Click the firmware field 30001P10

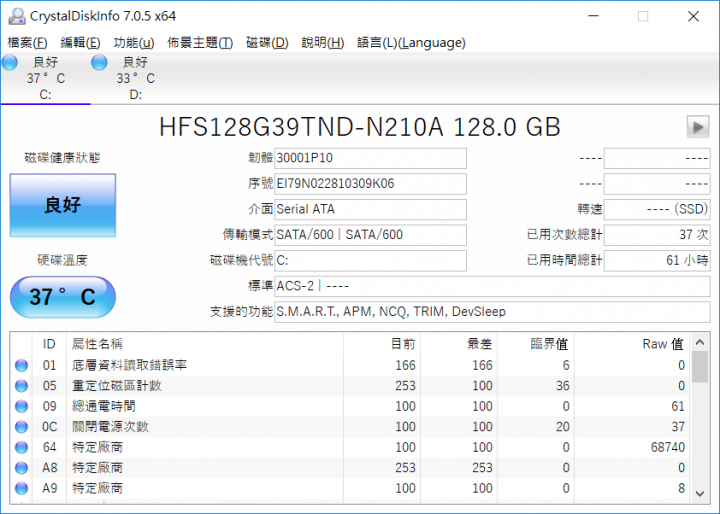[370, 158]
